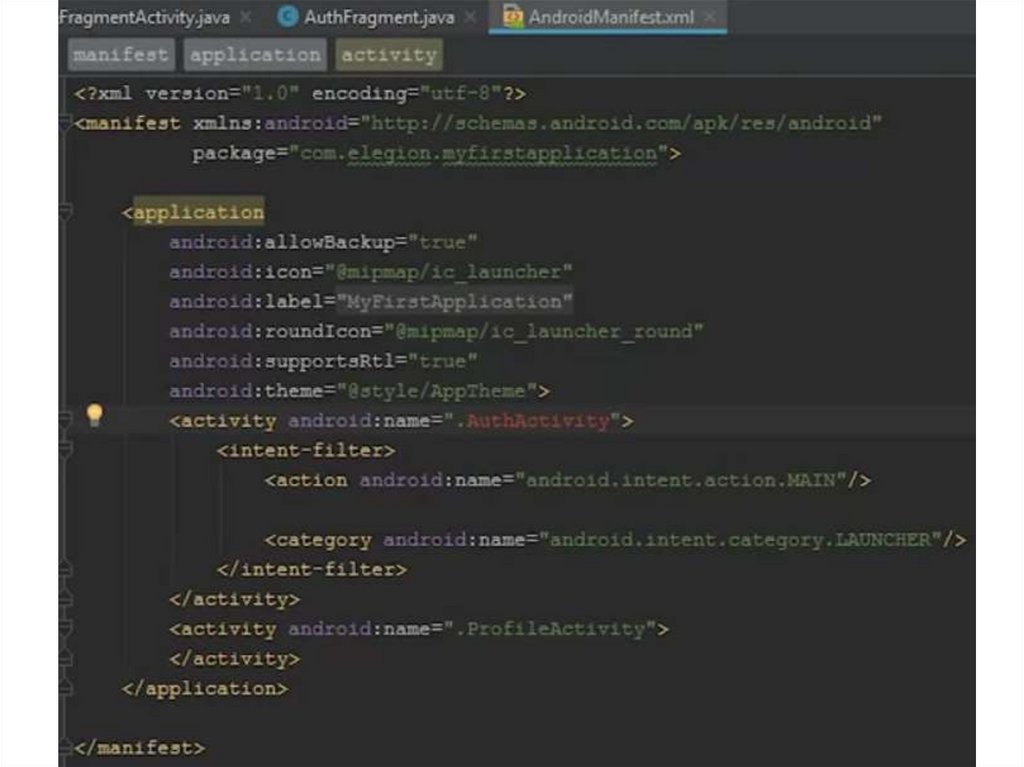Click the MyFirstApplication label value
This screenshot has width=1024, height=767.
click(455, 302)
